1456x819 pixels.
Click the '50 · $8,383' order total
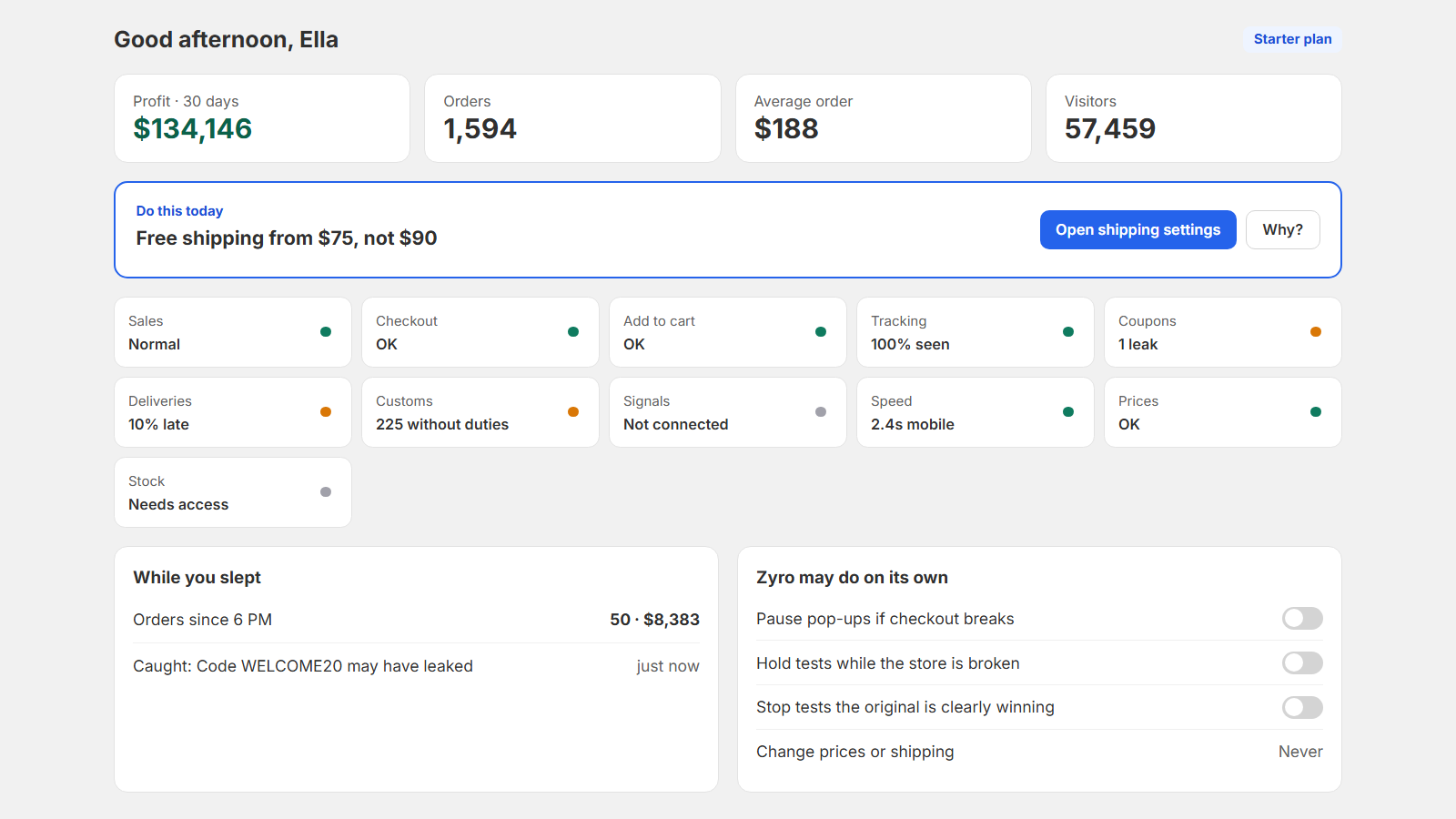654,620
